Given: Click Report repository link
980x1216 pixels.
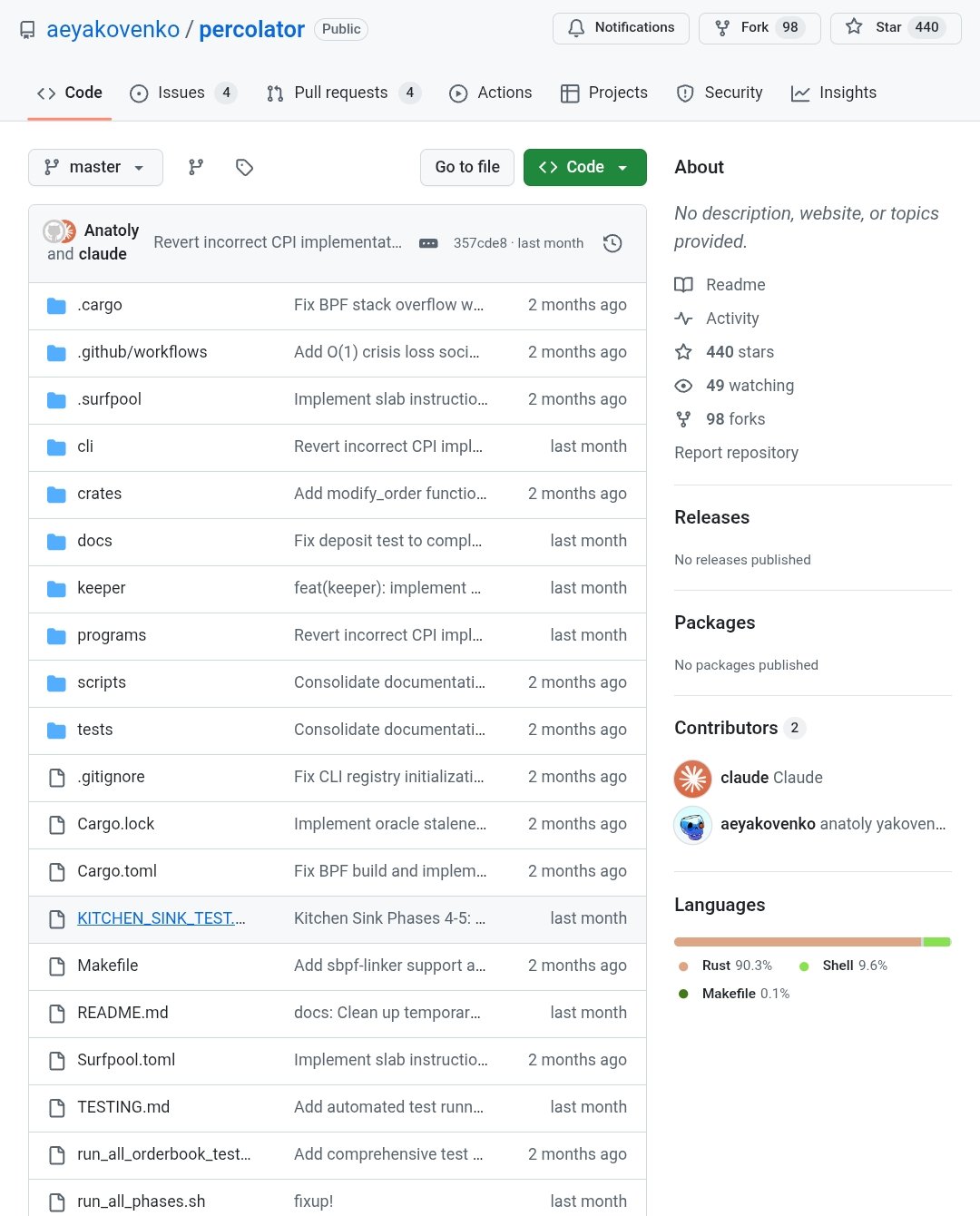Looking at the screenshot, I should [736, 453].
